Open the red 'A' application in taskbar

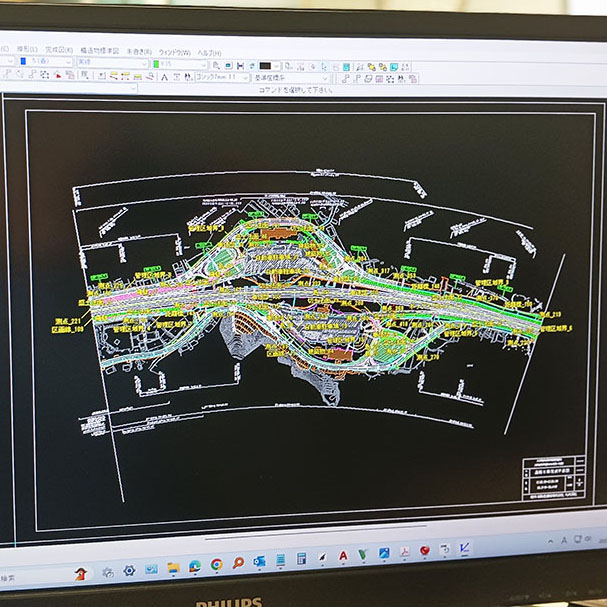click(x=343, y=556)
